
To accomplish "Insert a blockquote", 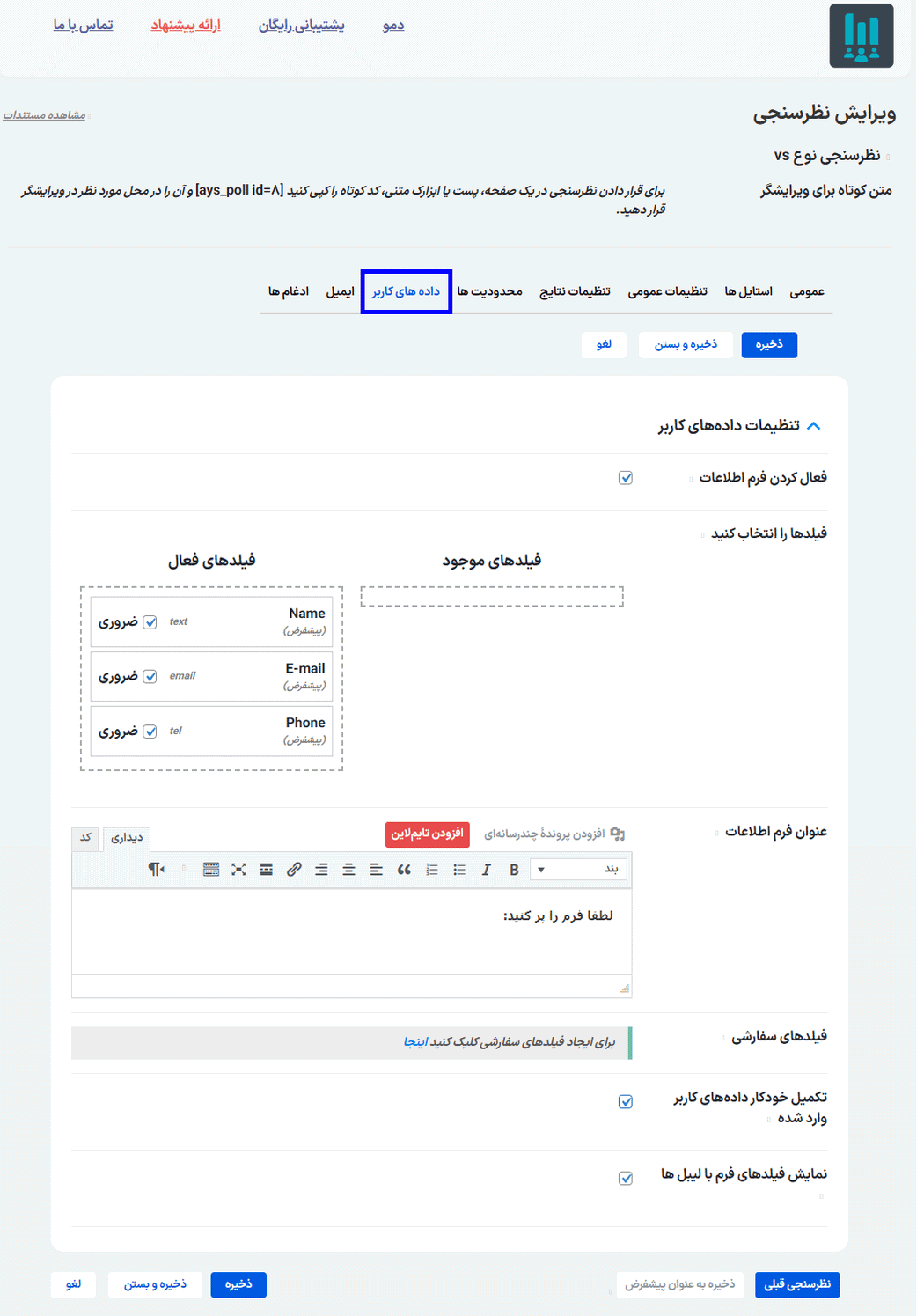I will pyautogui.click(x=404, y=870).
